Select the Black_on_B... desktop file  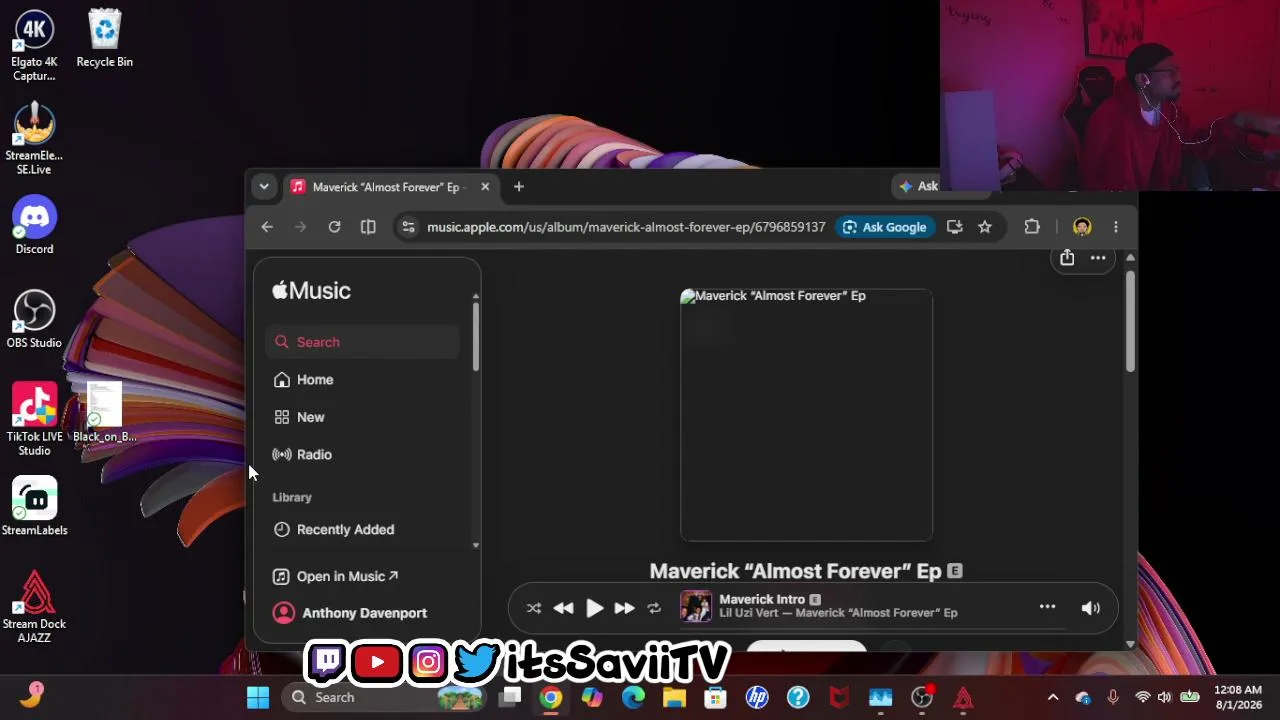point(105,413)
